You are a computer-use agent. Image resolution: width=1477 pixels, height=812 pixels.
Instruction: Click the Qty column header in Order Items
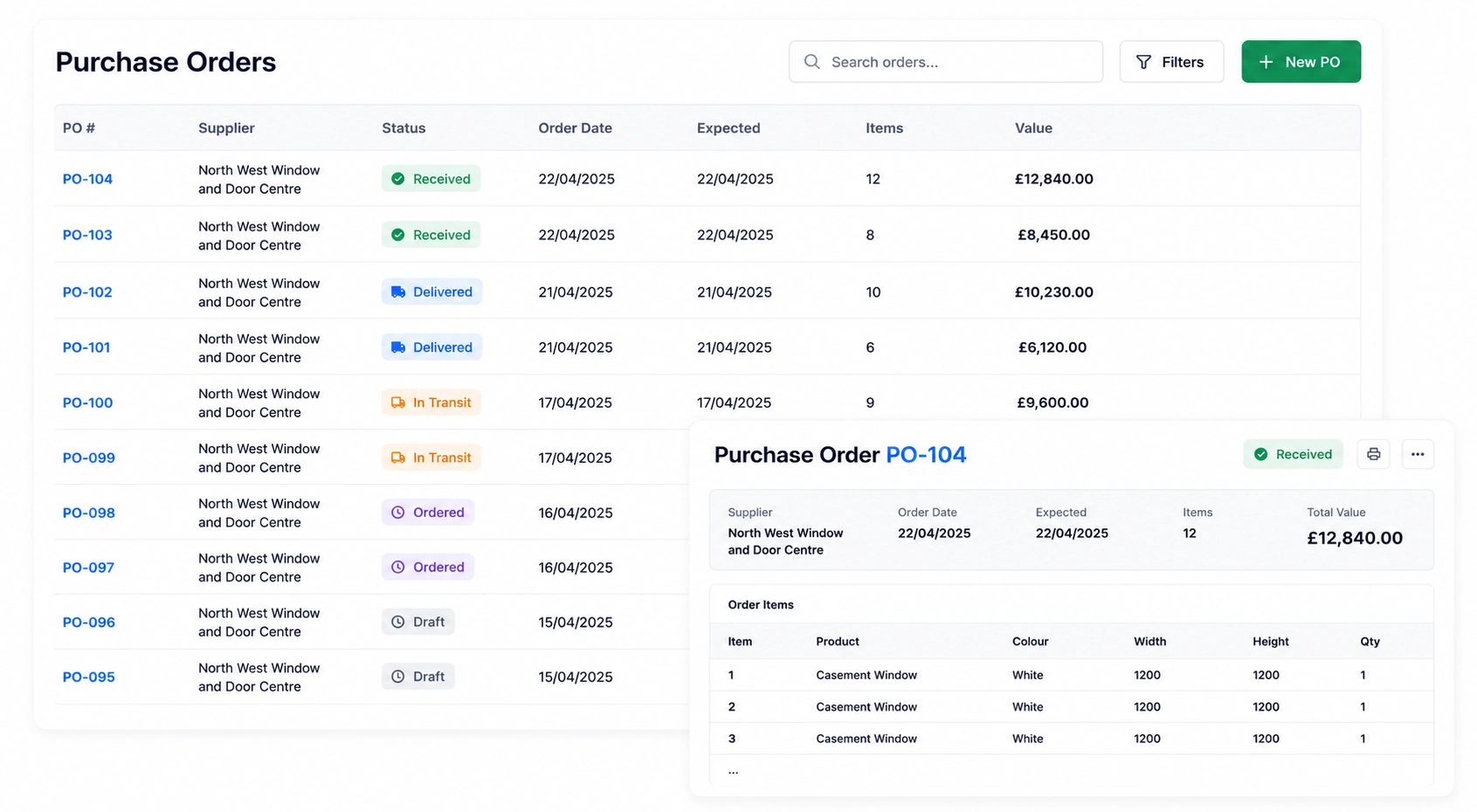click(x=1370, y=642)
